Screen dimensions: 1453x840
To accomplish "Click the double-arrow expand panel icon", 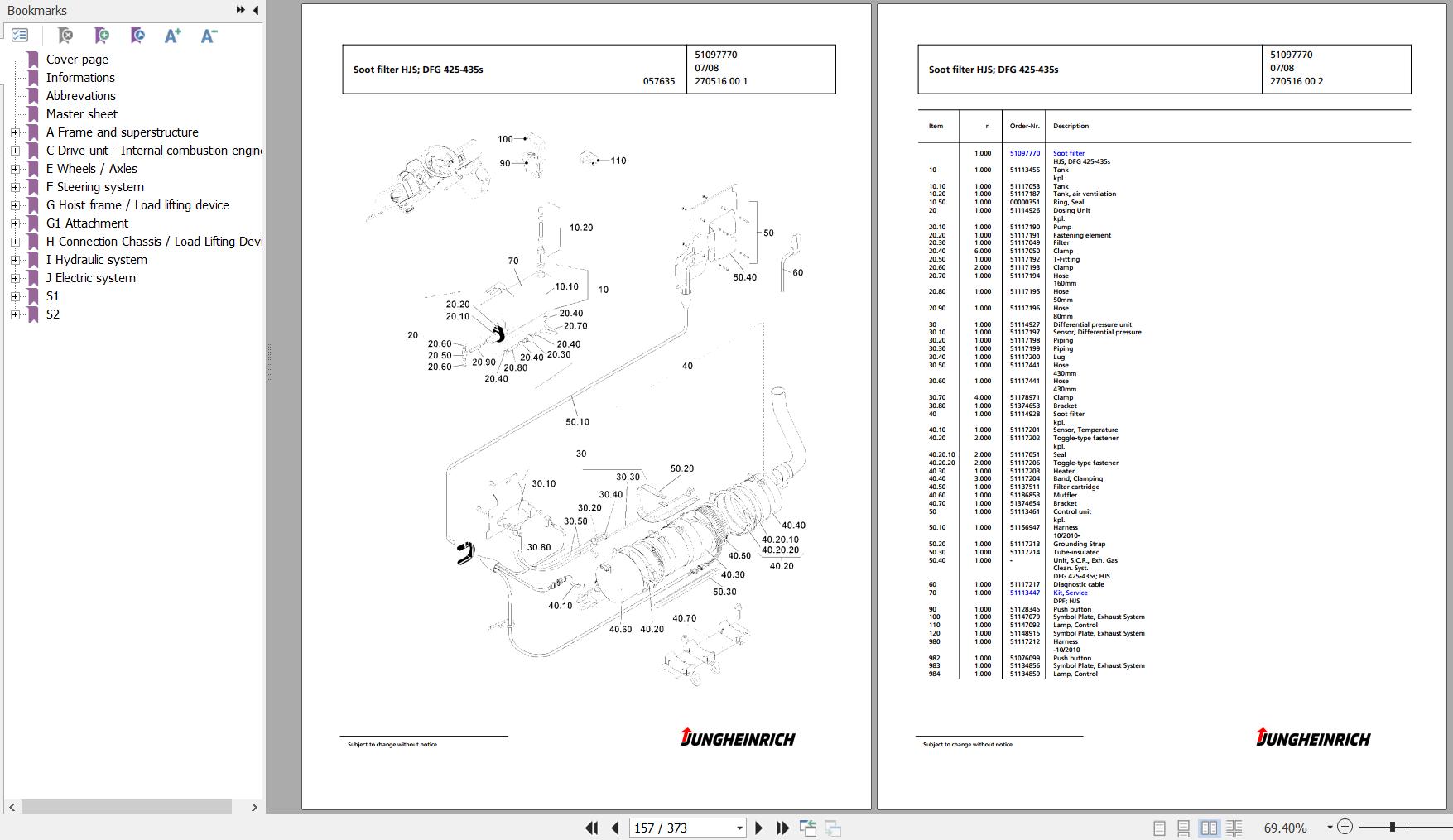I will click(x=240, y=10).
